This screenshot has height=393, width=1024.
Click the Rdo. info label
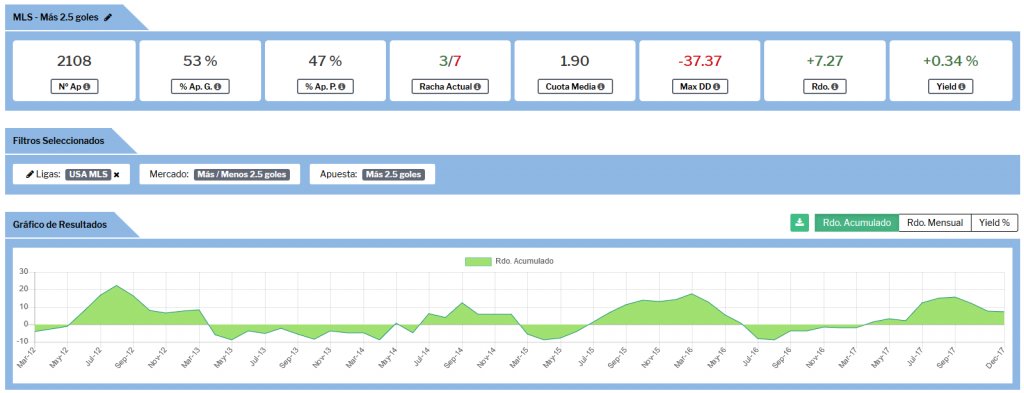(x=825, y=87)
